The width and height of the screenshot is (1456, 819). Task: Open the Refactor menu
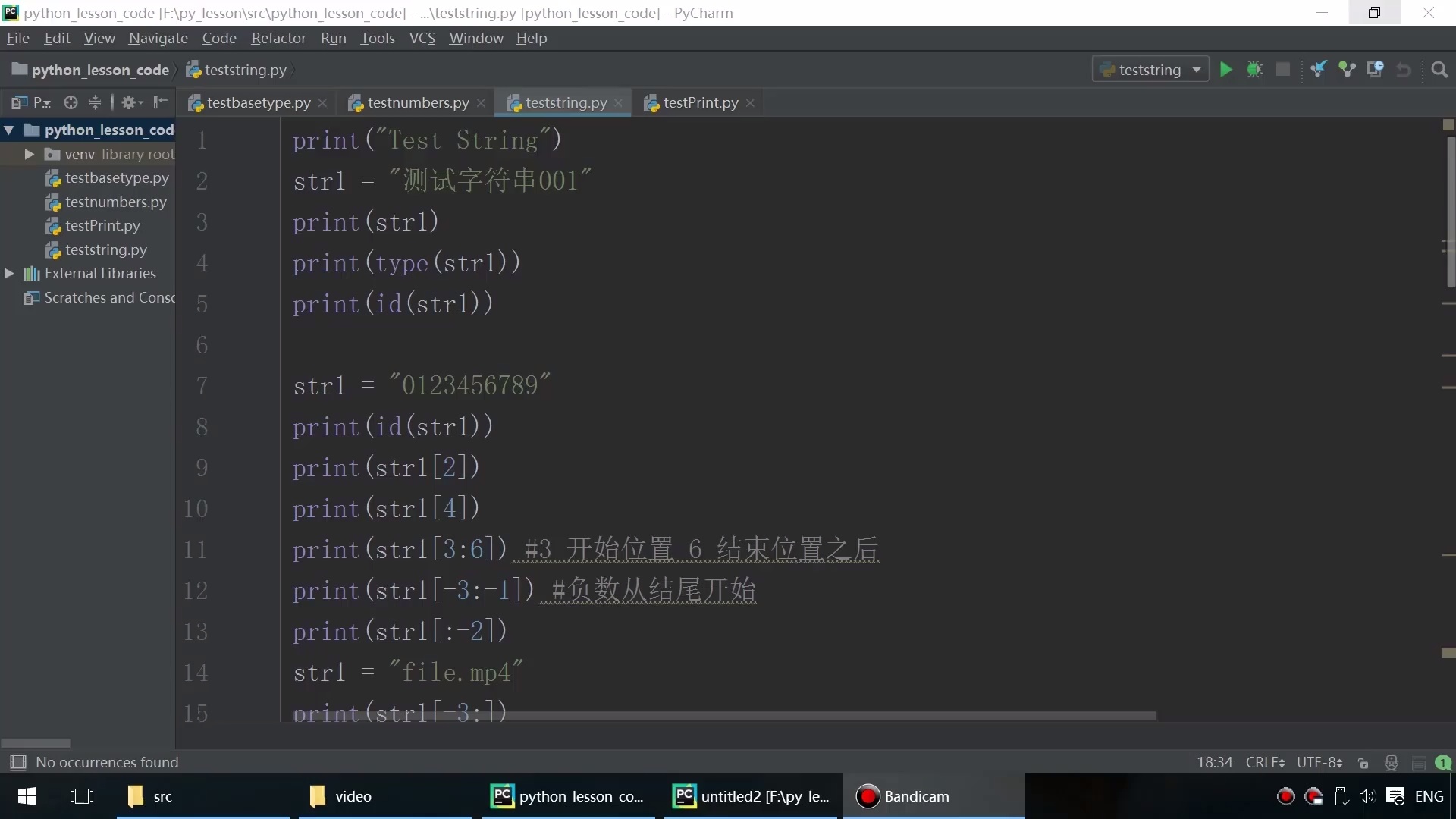(278, 38)
